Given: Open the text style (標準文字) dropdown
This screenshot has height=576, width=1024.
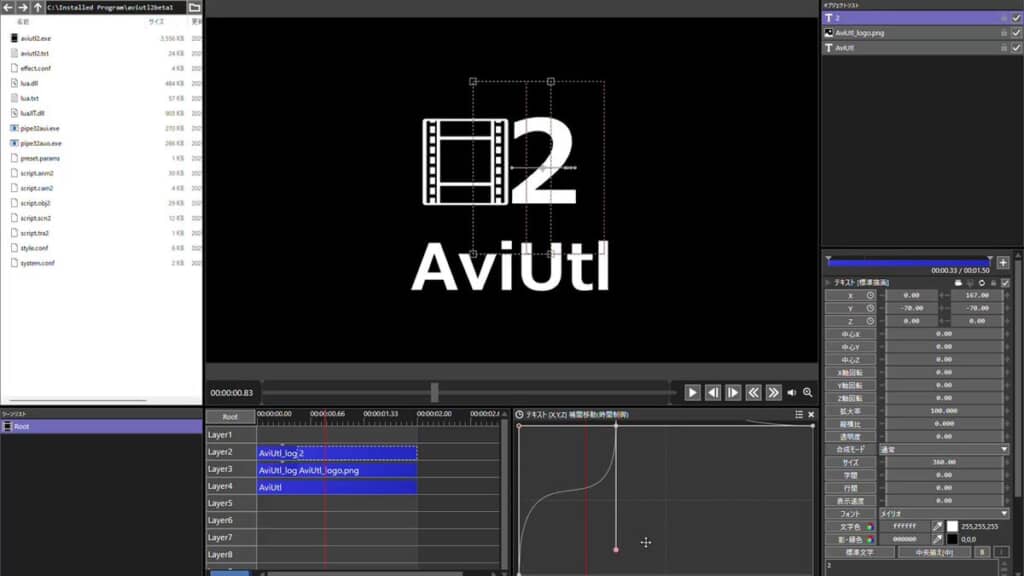Looking at the screenshot, I should (x=859, y=552).
